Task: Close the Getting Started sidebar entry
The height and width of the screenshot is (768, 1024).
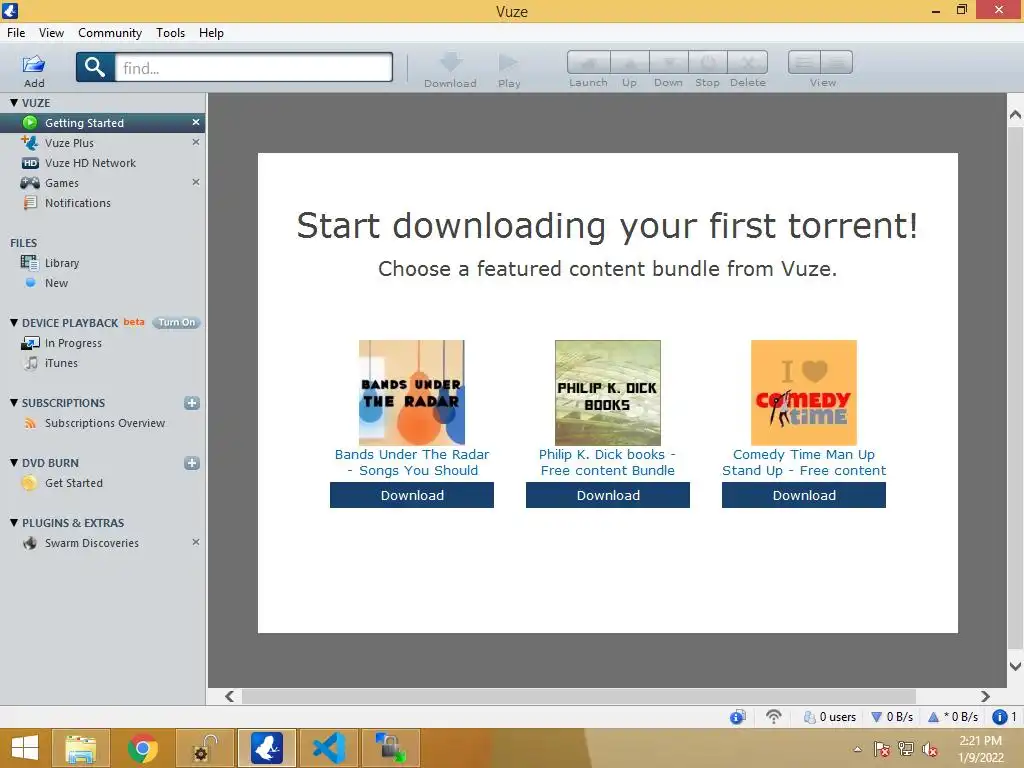Action: point(195,122)
